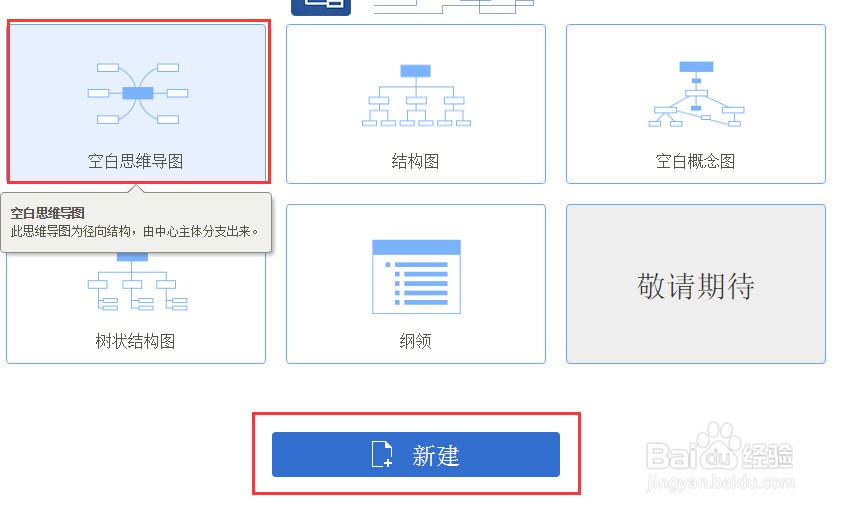Click the 新建 button to create map

[416, 454]
